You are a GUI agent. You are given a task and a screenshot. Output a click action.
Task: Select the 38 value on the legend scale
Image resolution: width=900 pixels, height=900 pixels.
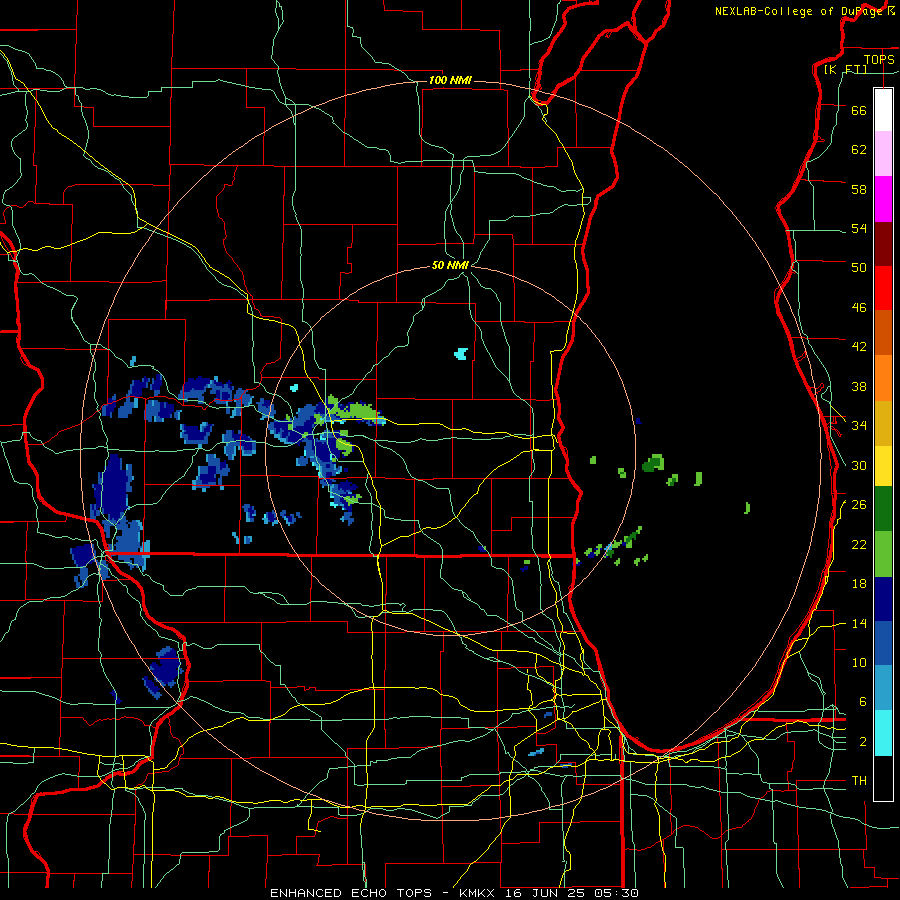pyautogui.click(x=859, y=386)
